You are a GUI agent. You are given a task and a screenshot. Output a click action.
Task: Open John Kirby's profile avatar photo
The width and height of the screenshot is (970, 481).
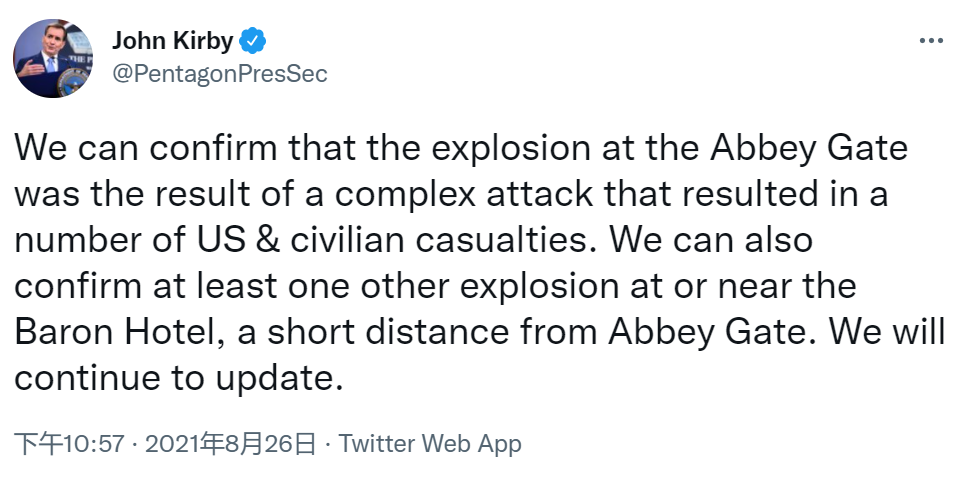(52, 57)
